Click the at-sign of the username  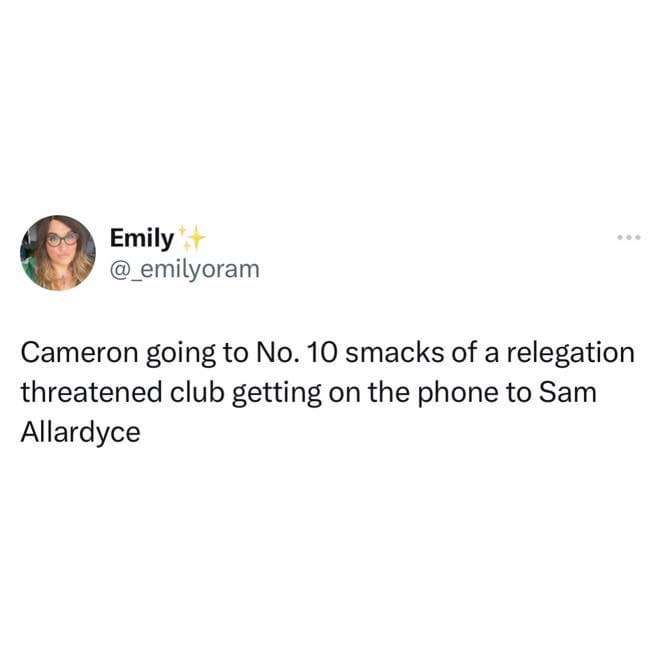(x=119, y=270)
